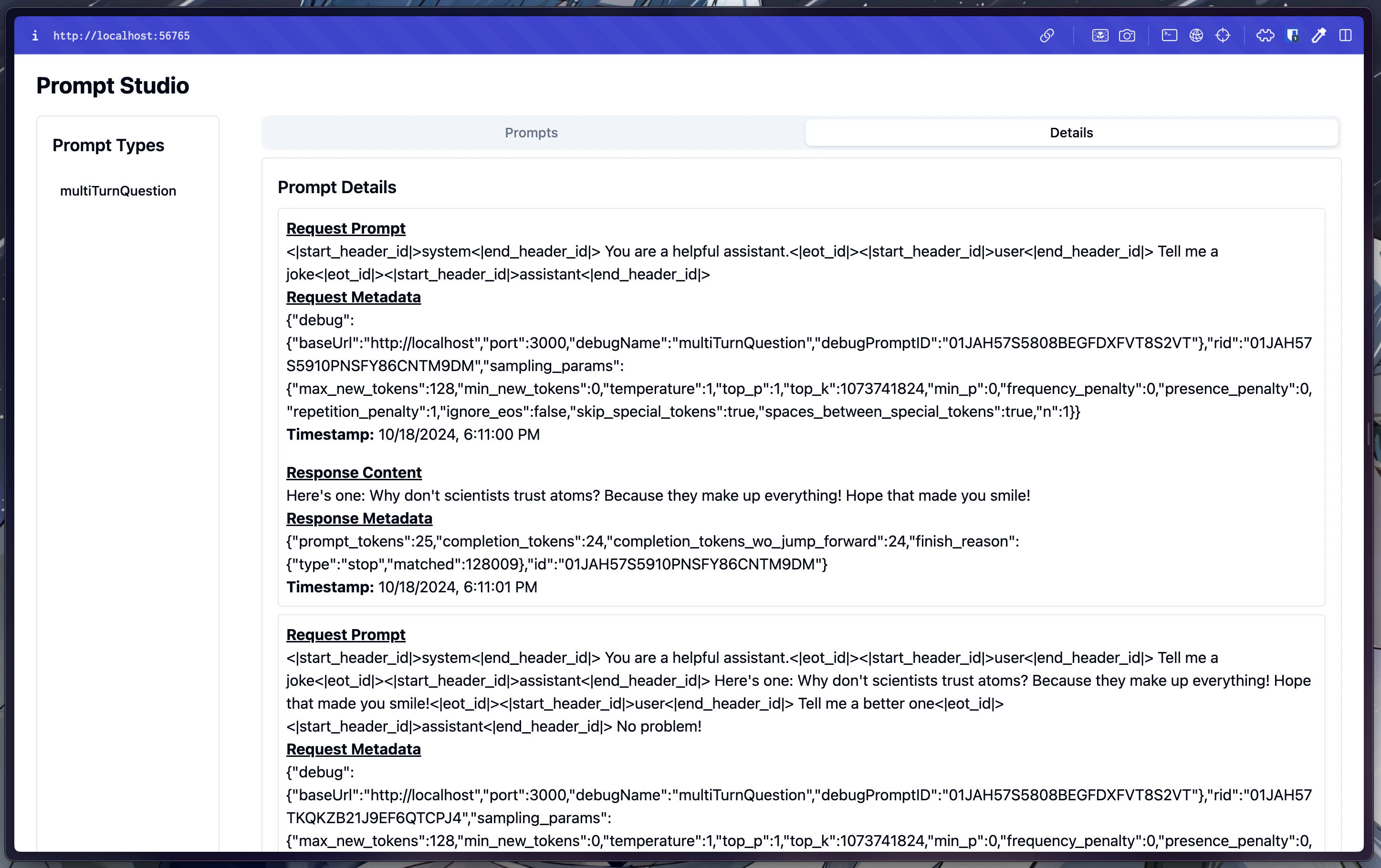The width and height of the screenshot is (1381, 868).
Task: Click the localhost:56765 address field
Action: point(122,36)
